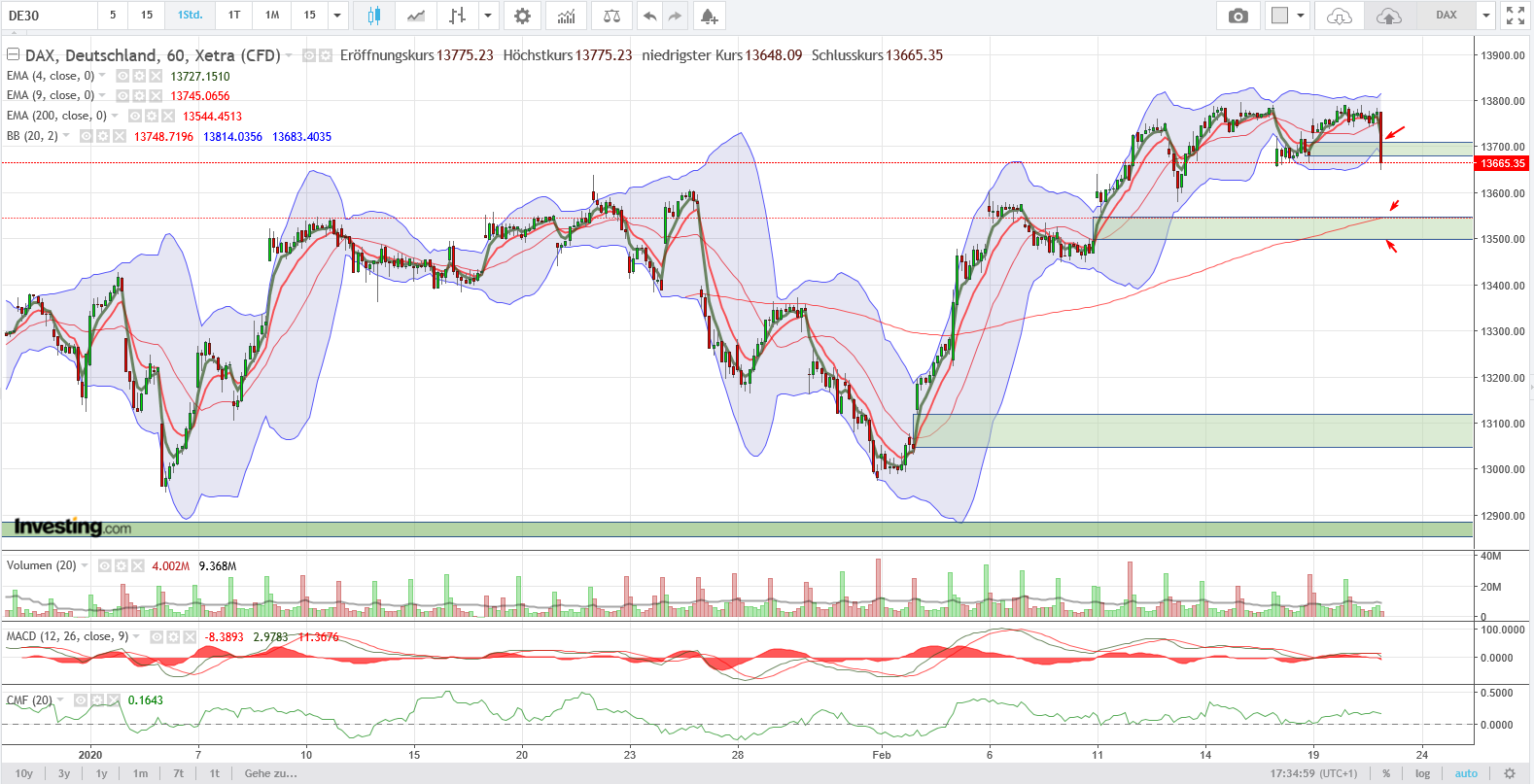Open Bollinger Bands settings gear

(103, 136)
